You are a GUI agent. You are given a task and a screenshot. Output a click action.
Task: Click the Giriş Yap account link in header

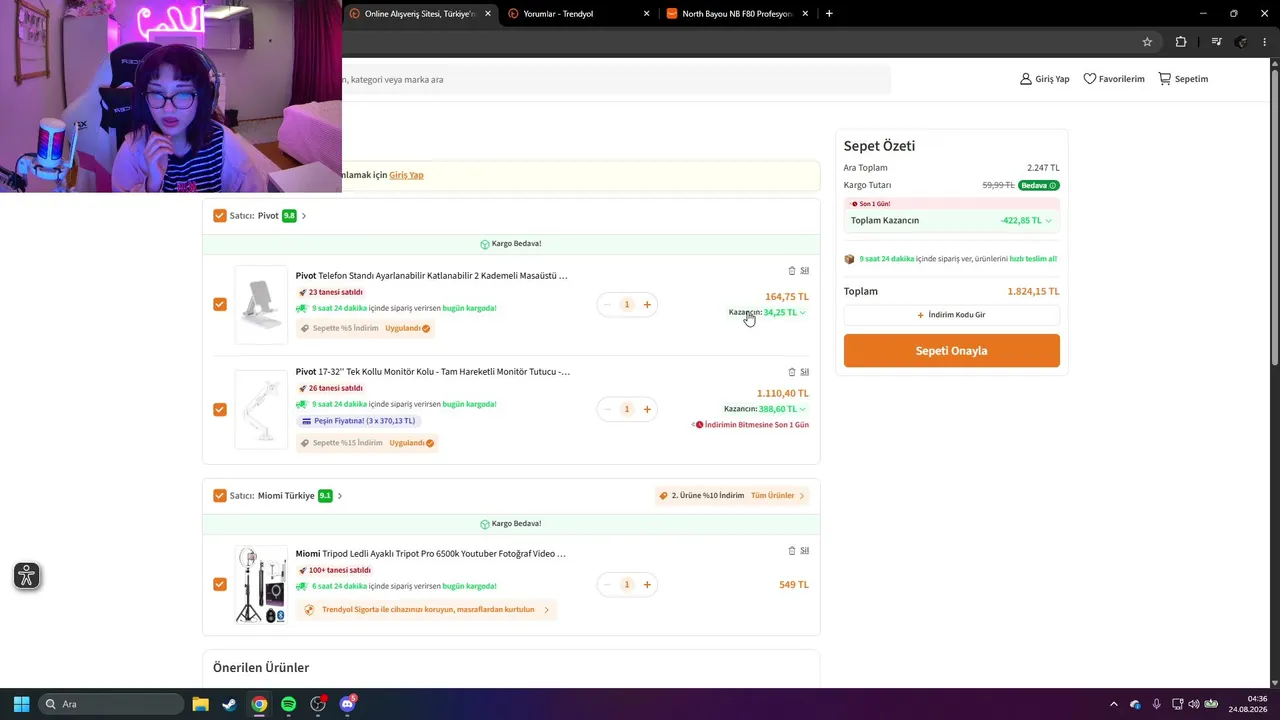1044,79
